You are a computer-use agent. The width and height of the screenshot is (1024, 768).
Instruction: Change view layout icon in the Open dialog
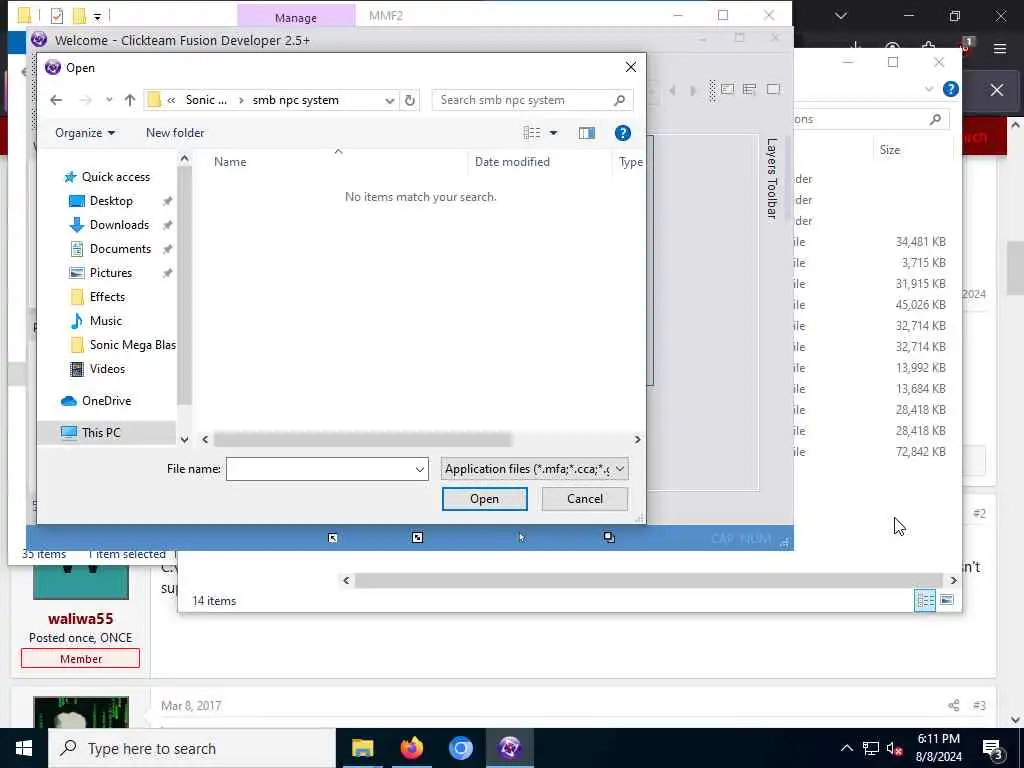(x=532, y=133)
